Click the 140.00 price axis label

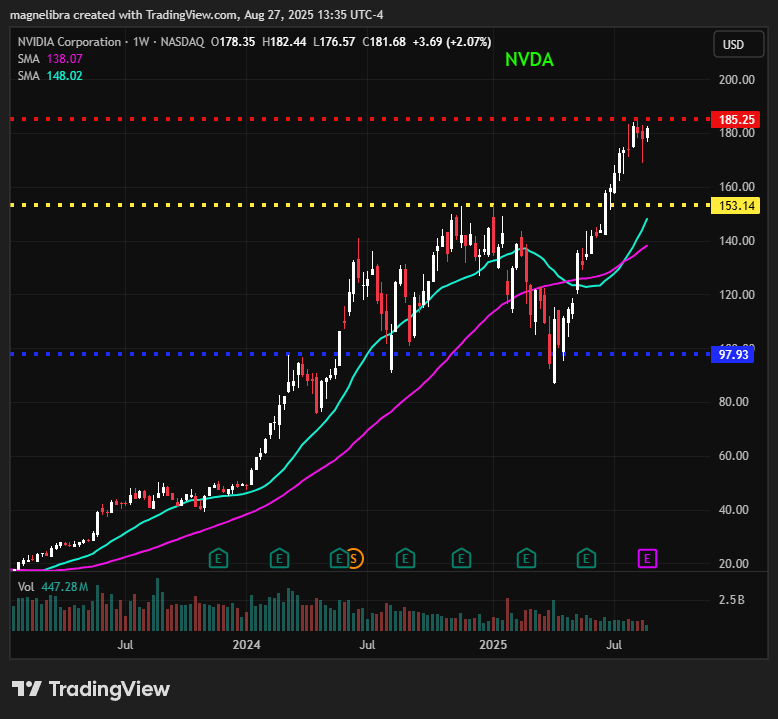coord(736,241)
